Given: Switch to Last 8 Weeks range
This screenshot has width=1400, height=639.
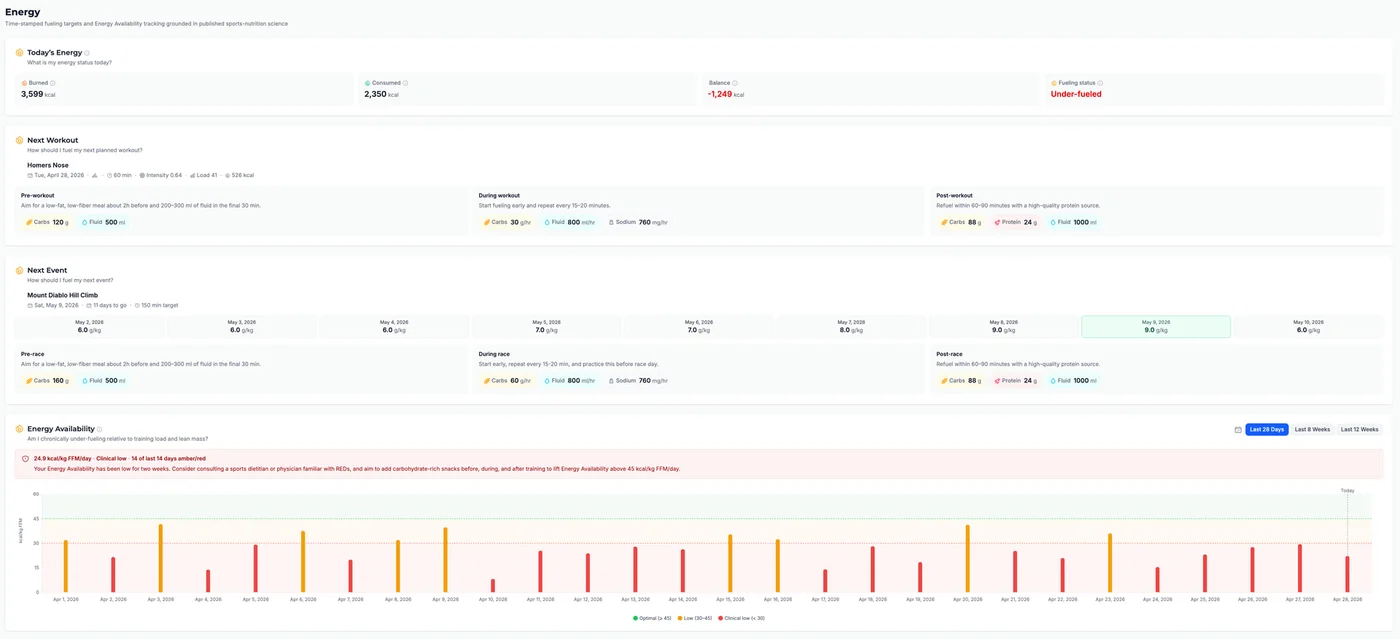Looking at the screenshot, I should pos(1312,429).
